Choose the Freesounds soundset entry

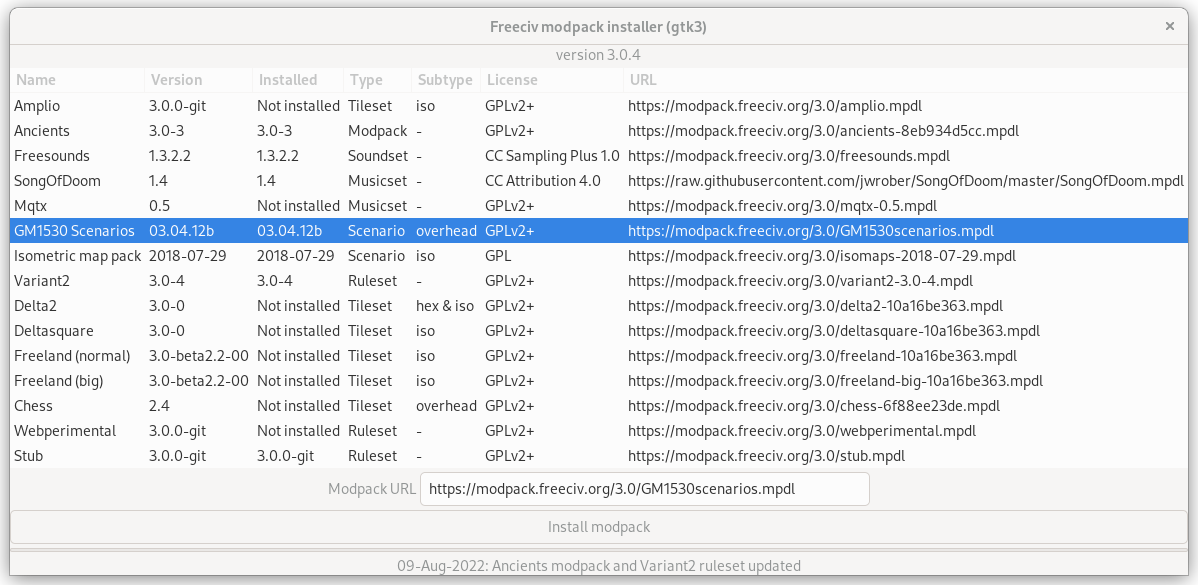tap(52, 156)
